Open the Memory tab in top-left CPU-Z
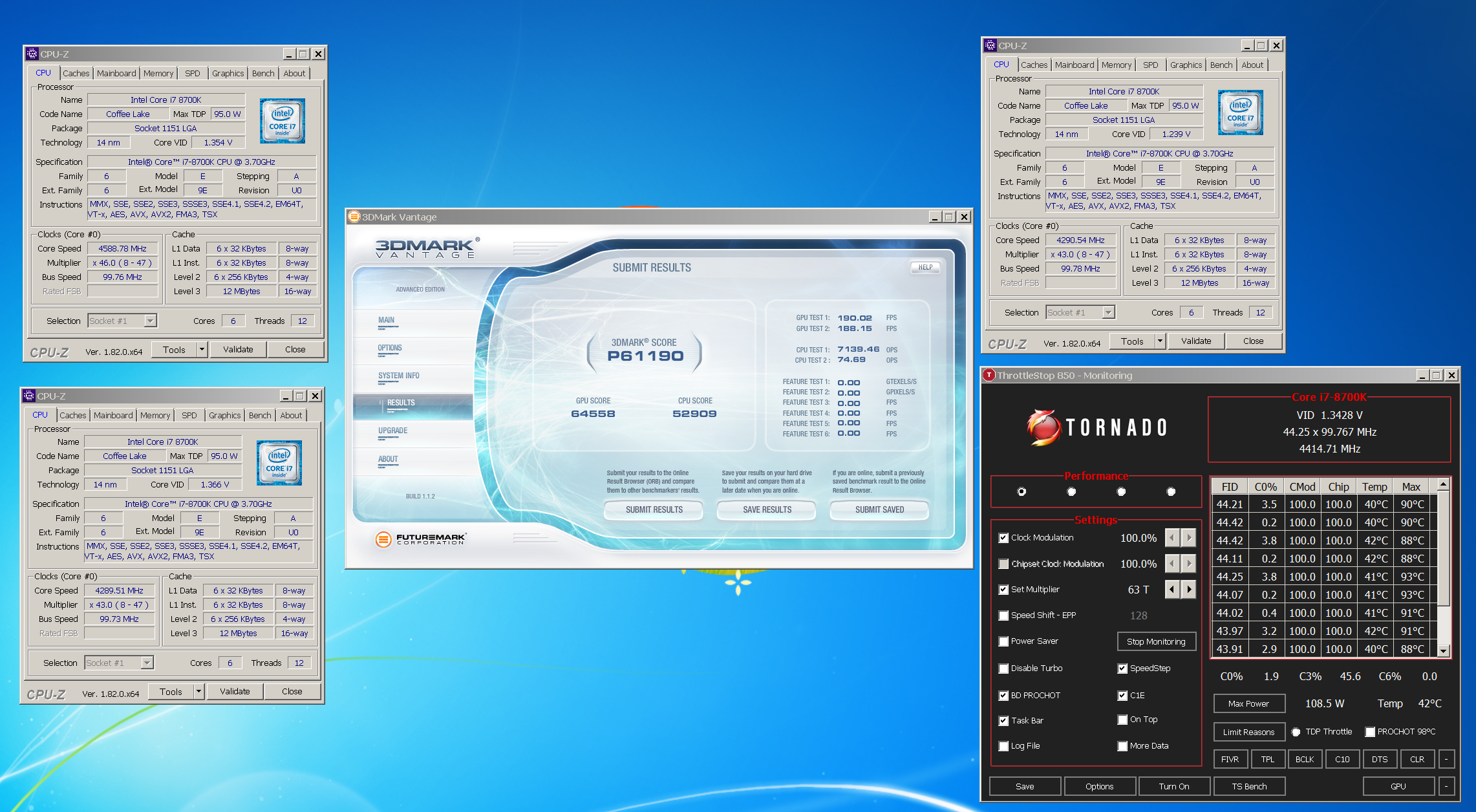The image size is (1476, 812). tap(158, 73)
